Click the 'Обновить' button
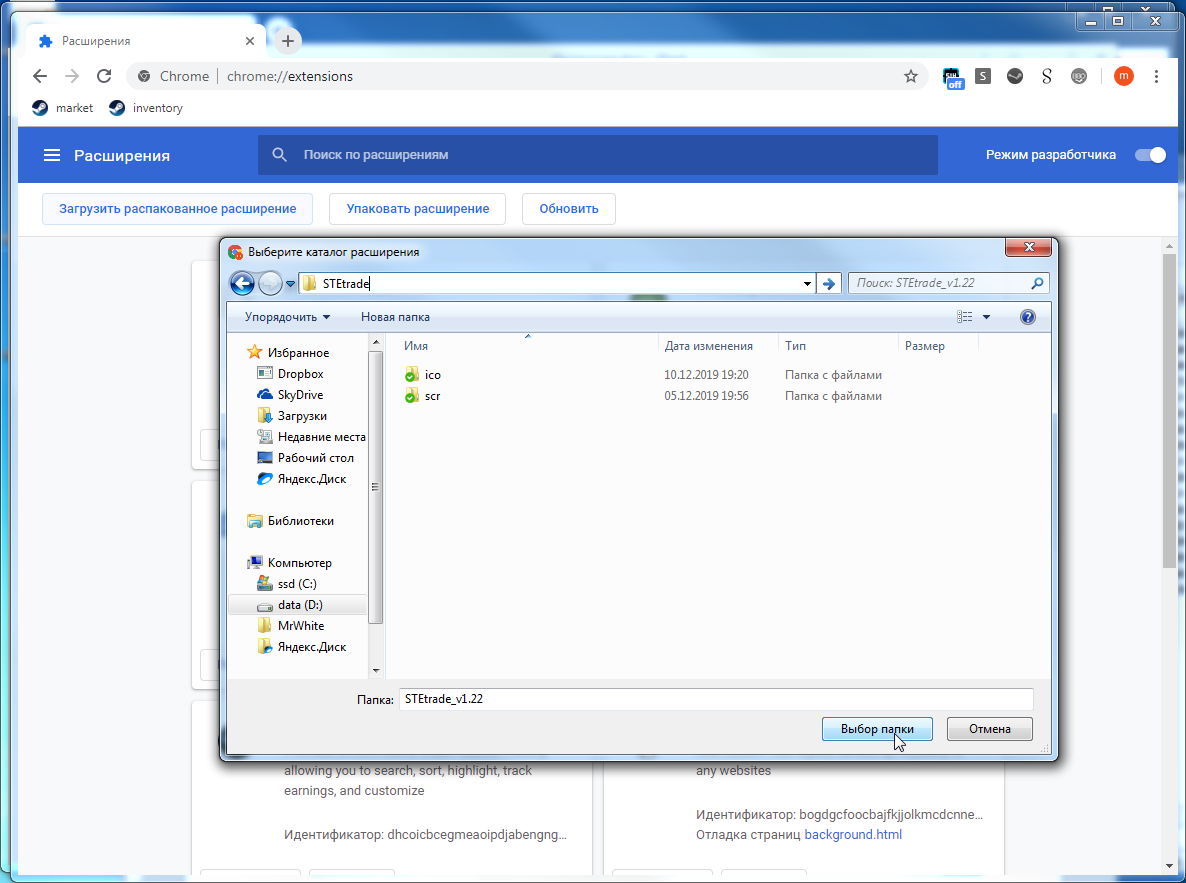The height and width of the screenshot is (883, 1186). click(x=569, y=209)
